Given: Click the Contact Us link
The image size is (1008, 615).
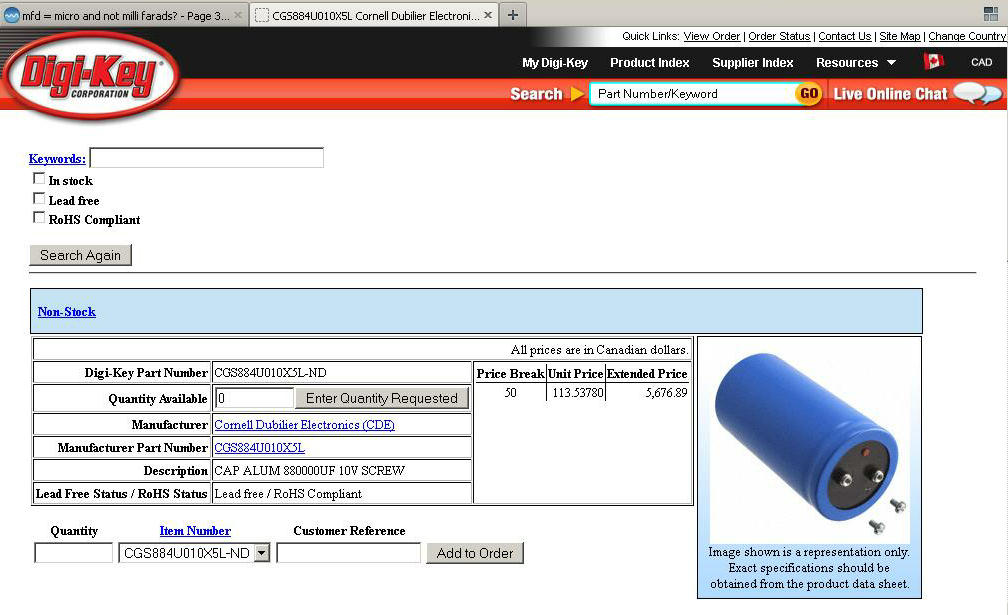Looking at the screenshot, I should (x=845, y=36).
